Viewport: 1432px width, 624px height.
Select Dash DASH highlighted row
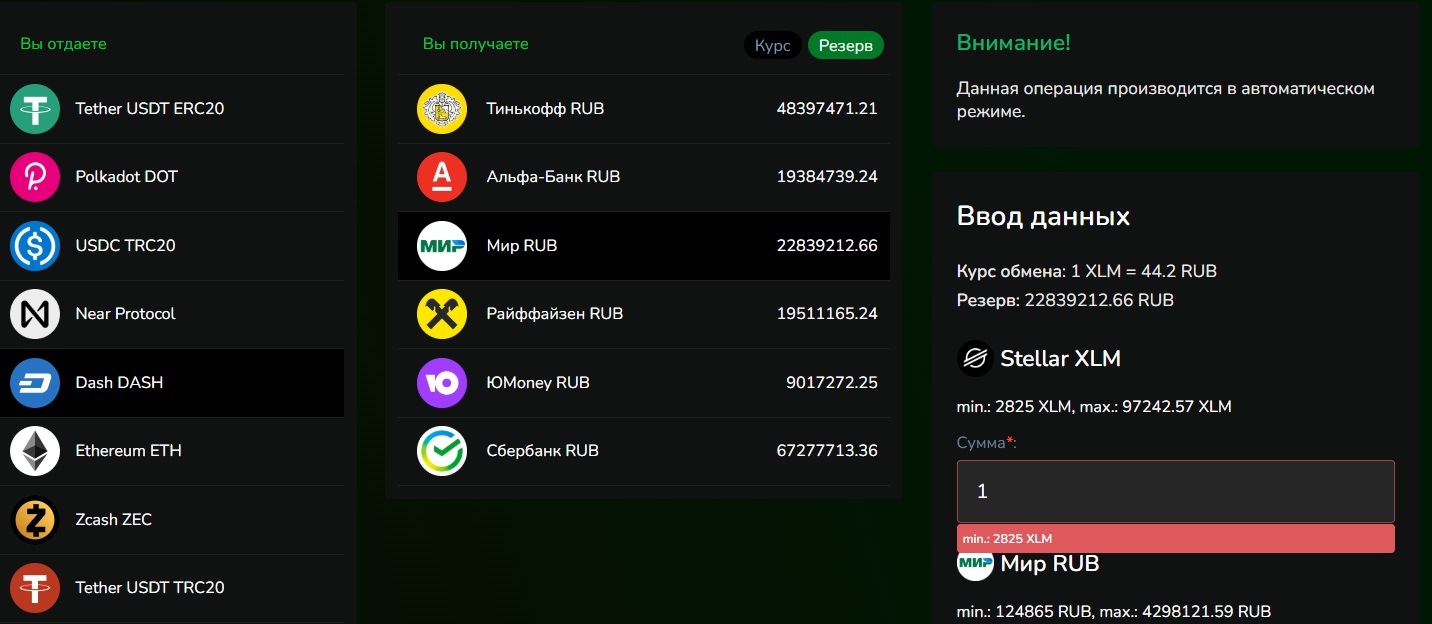tap(172, 382)
